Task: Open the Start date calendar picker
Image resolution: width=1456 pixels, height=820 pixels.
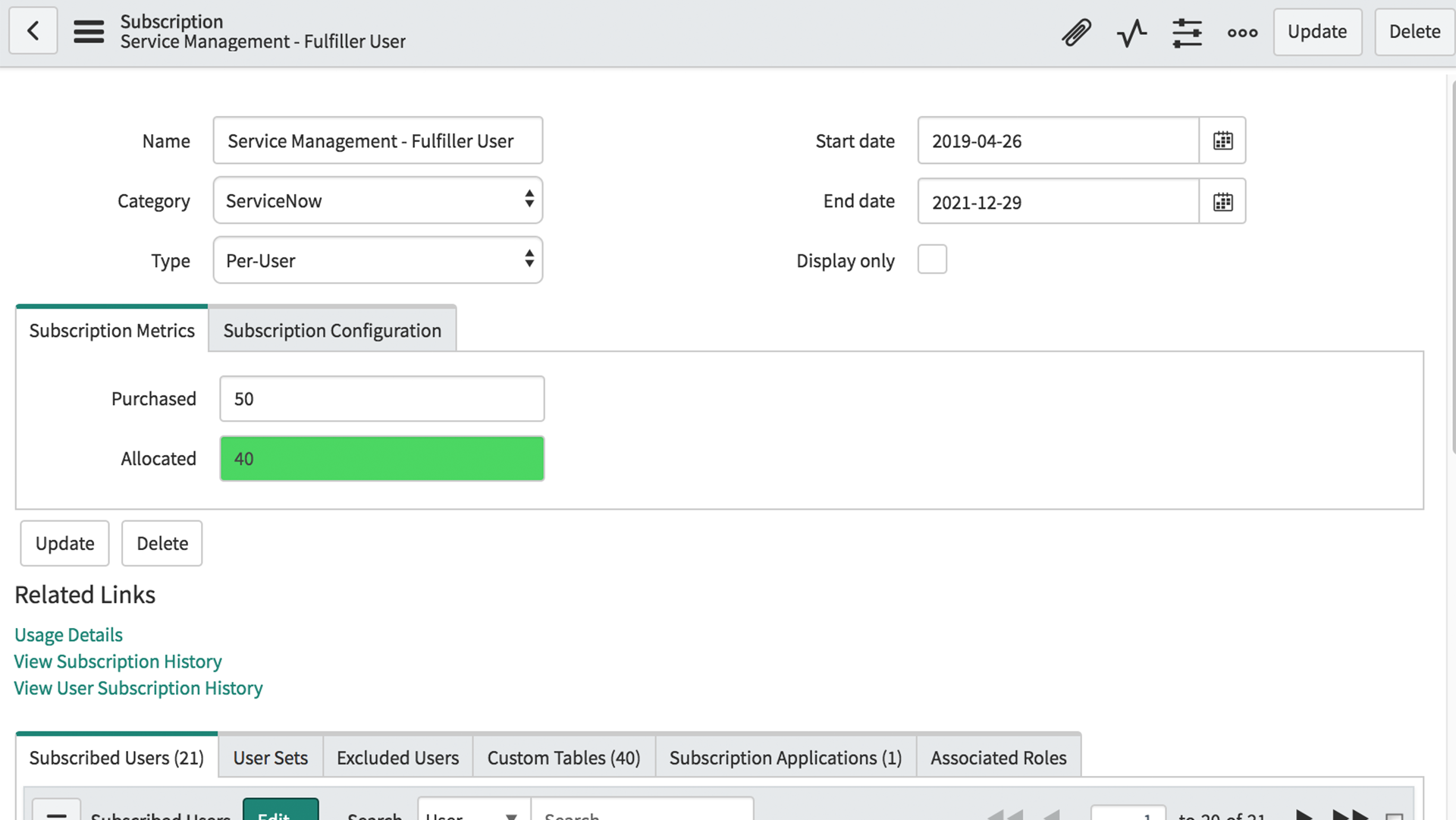Action: [x=1222, y=140]
